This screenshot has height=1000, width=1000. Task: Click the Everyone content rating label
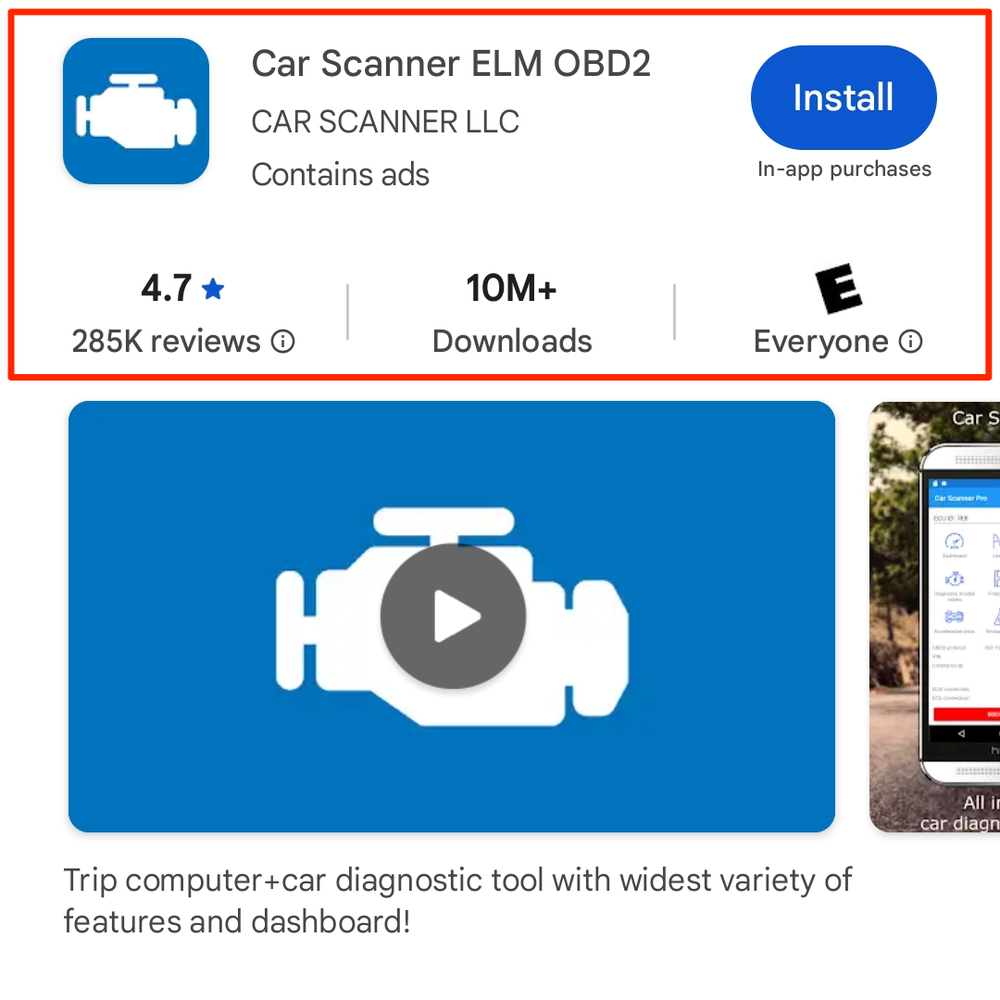point(821,342)
